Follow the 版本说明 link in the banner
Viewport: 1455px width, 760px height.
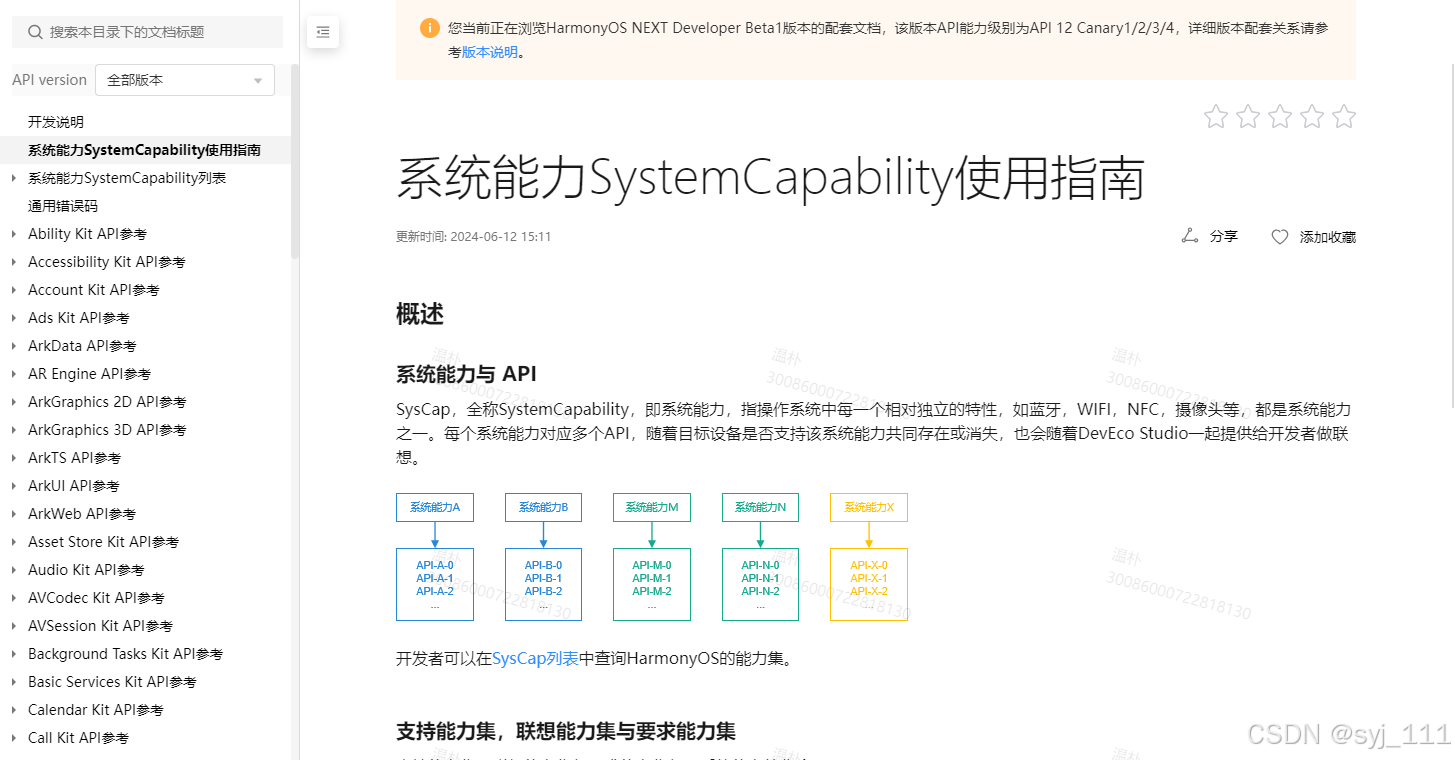click(x=490, y=52)
